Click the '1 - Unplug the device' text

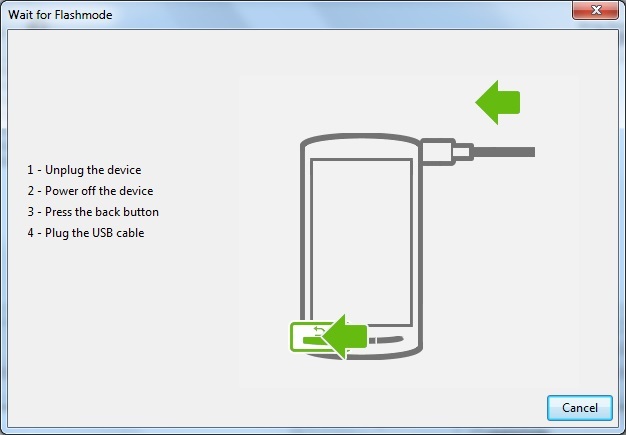(84, 170)
